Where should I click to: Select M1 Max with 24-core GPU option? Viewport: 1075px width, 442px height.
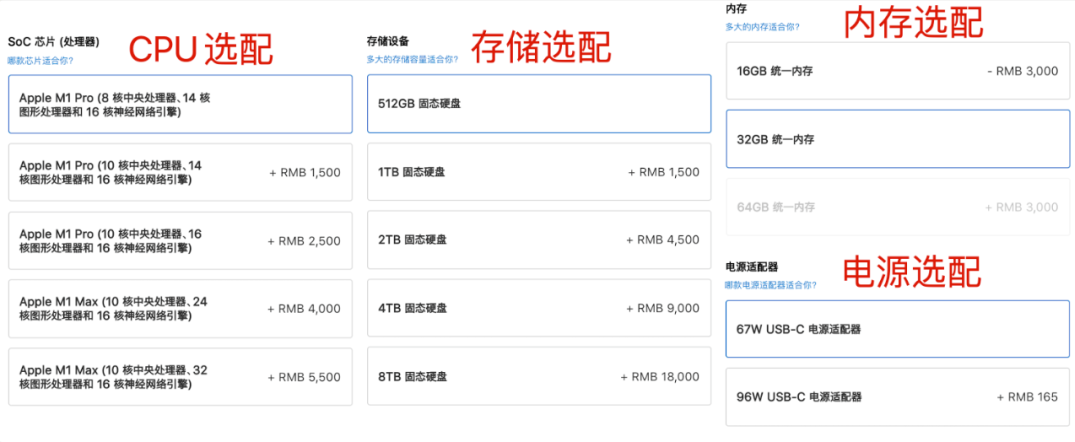tap(180, 308)
